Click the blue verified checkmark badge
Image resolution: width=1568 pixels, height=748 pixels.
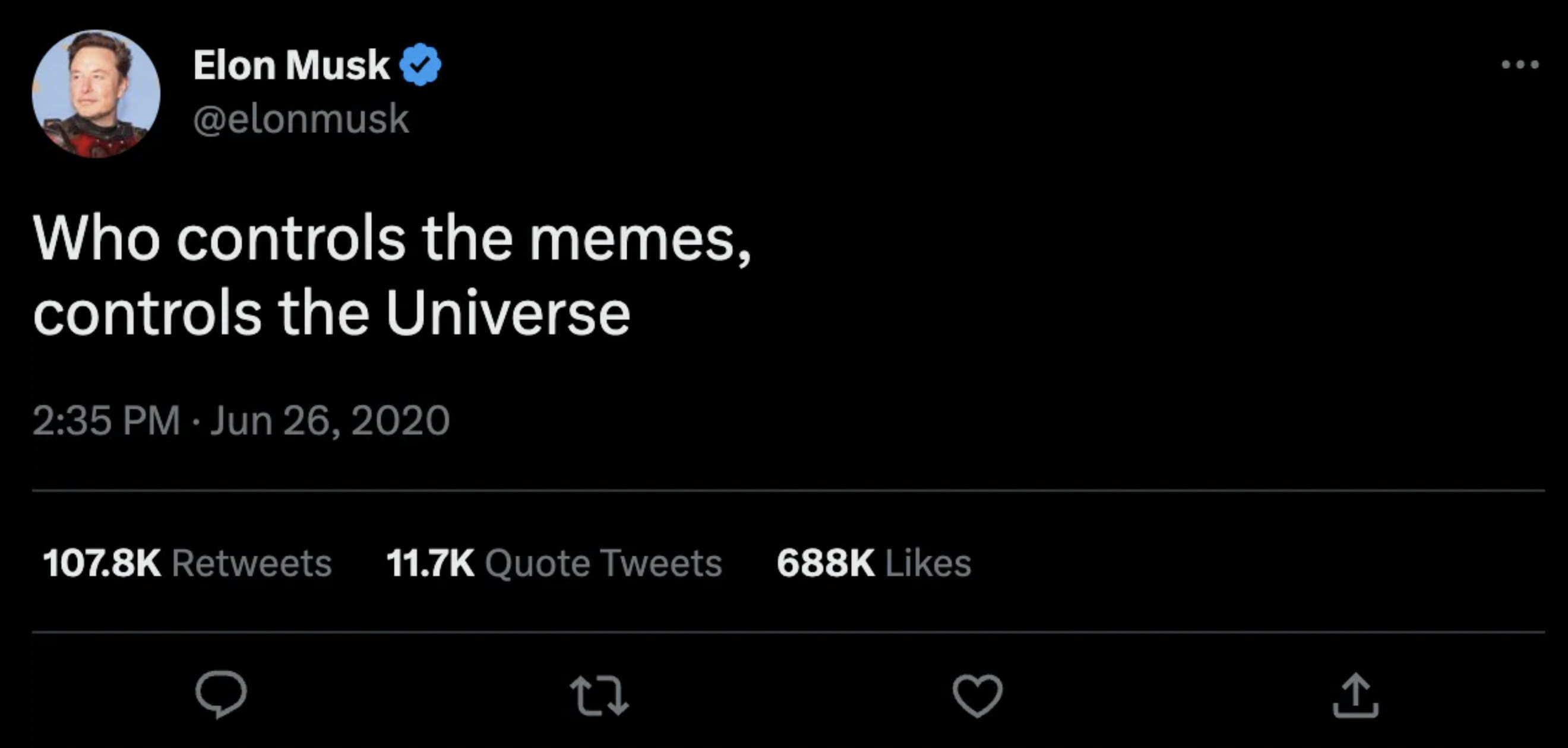click(420, 65)
